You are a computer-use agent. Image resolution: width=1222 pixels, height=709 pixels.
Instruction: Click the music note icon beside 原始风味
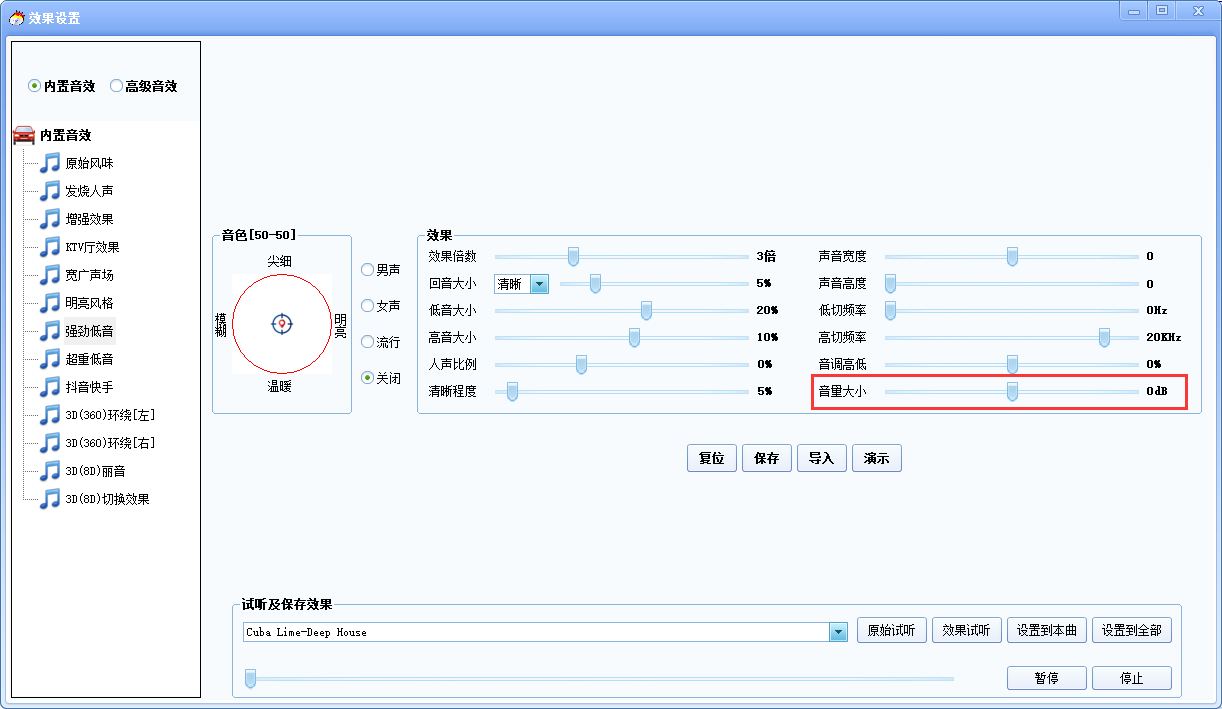pyautogui.click(x=50, y=163)
